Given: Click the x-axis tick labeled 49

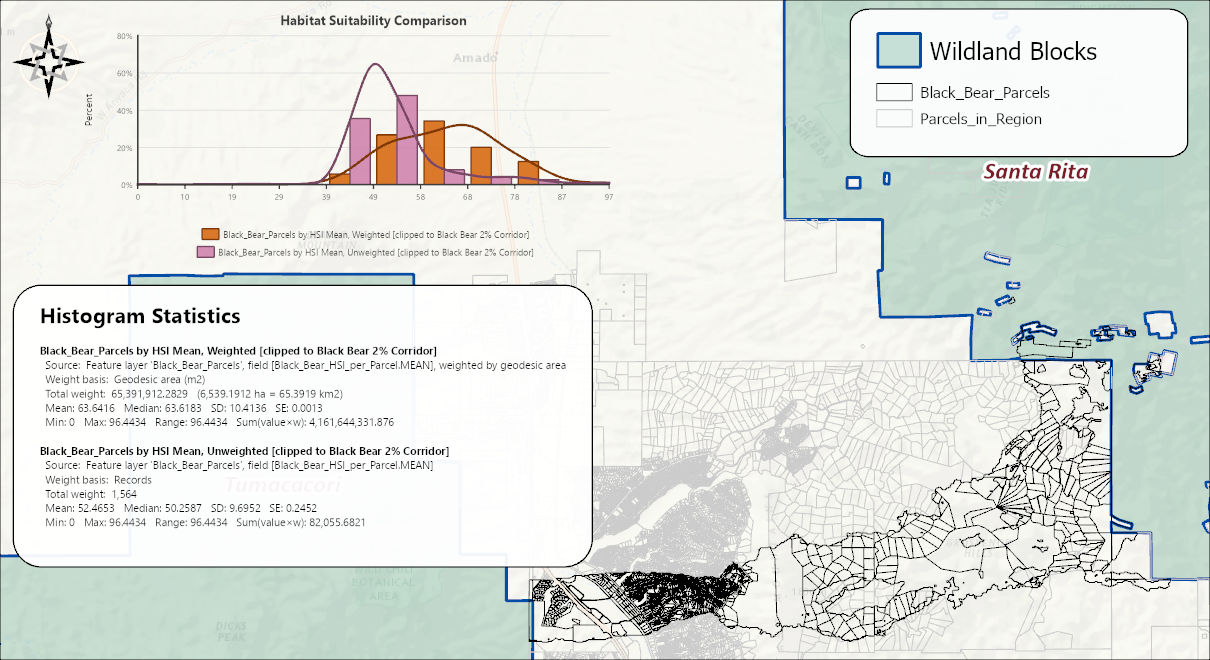Looking at the screenshot, I should (374, 197).
